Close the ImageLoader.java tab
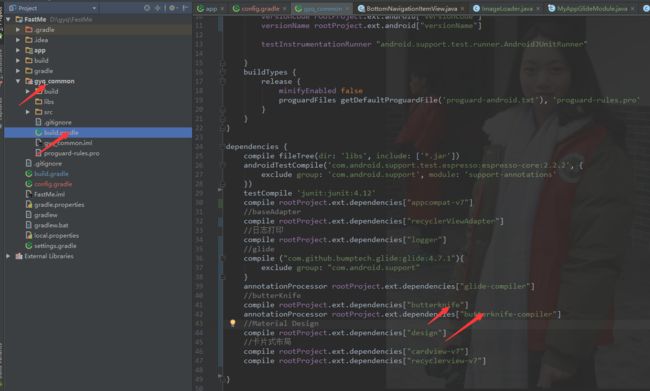The height and width of the screenshot is (391, 650). [538, 9]
